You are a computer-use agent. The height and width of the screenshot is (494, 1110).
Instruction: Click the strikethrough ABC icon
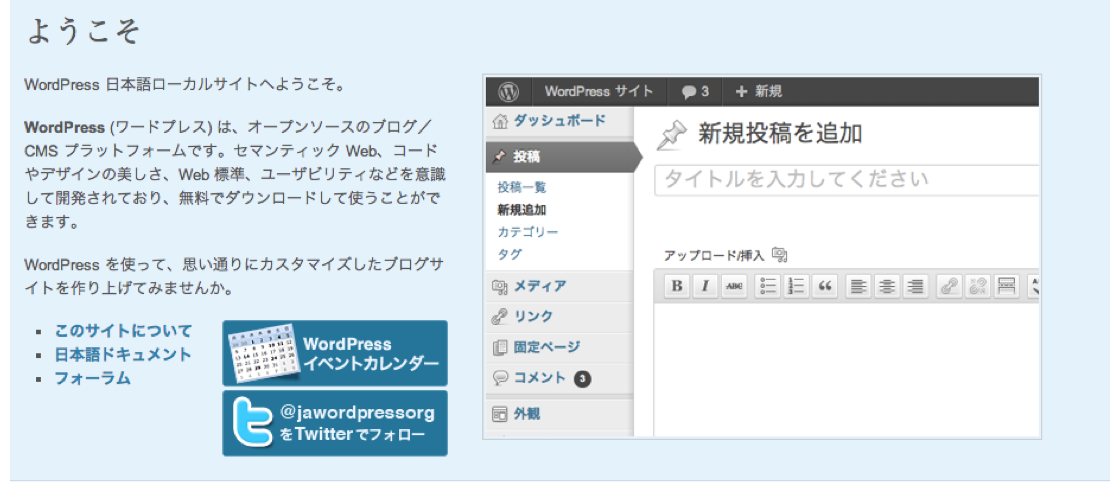pos(735,287)
